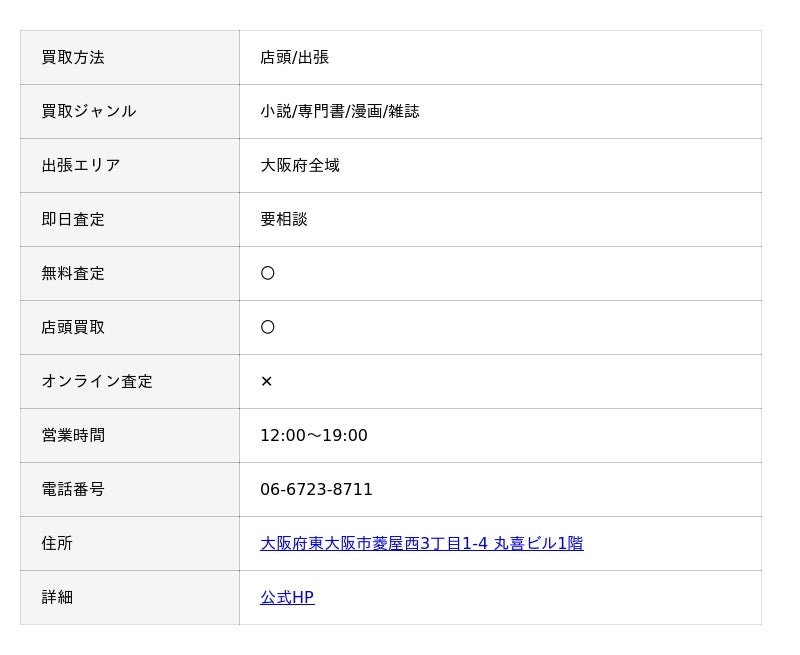The image size is (800, 655).
Task: Click the 店頭買取 circle mark
Action: coord(268,327)
